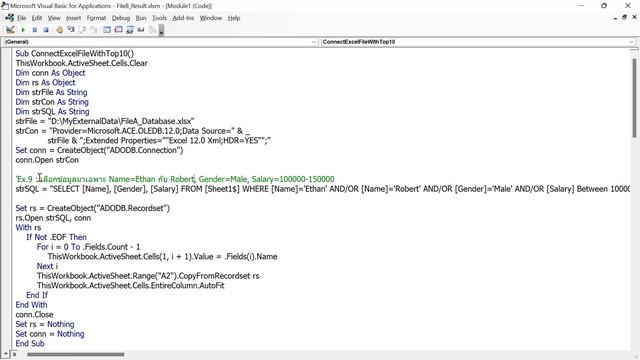Image resolution: width=640 pixels, height=360 pixels.
Task: Click the 'Provider=Microsoft.ACE.OLEDB.12.0' line
Action: [x=132, y=131]
